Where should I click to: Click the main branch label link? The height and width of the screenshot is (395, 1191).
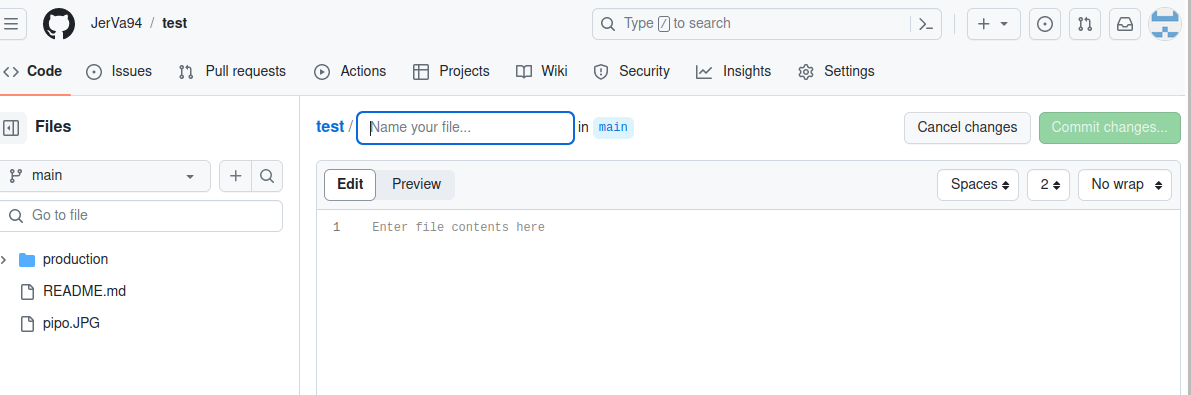(613, 128)
